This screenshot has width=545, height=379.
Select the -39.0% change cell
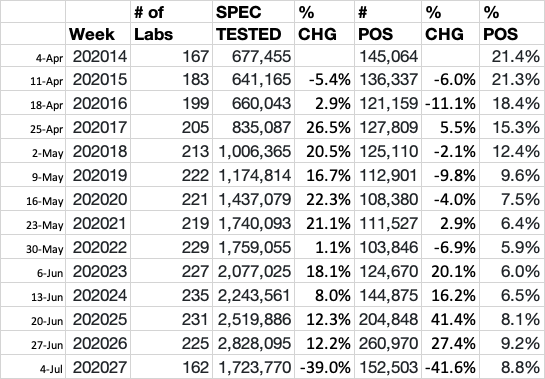click(324, 367)
